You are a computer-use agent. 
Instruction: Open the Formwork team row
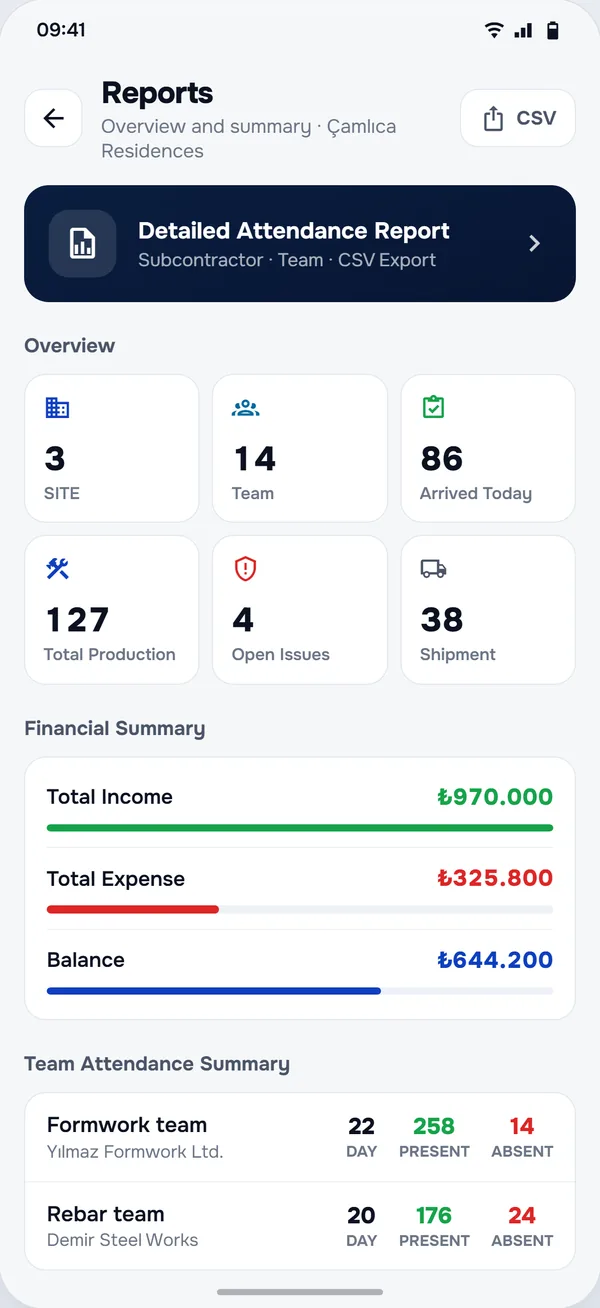(300, 1137)
